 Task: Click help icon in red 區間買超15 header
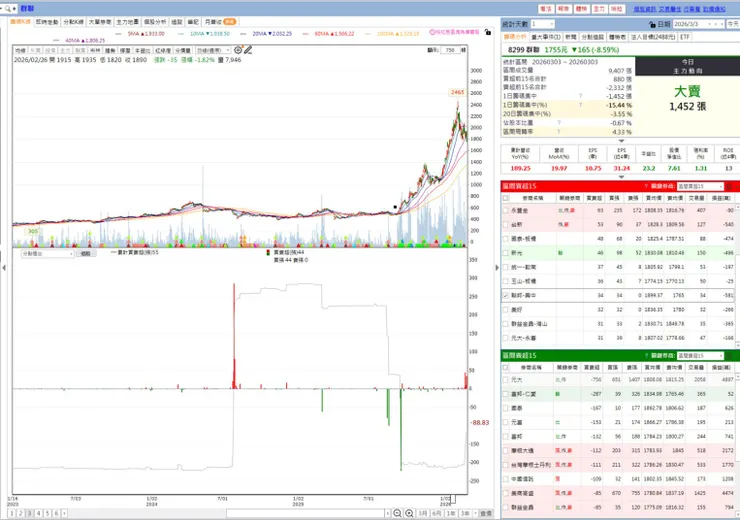tap(646, 186)
